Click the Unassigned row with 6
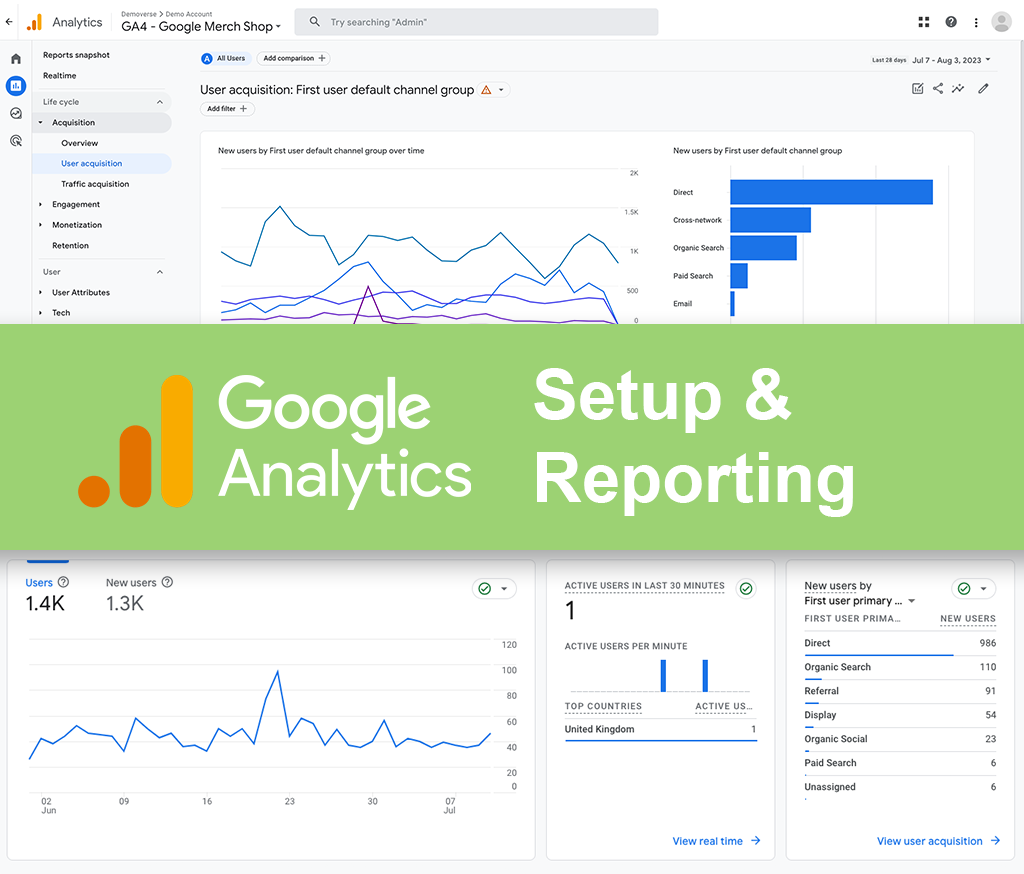 tap(900, 787)
